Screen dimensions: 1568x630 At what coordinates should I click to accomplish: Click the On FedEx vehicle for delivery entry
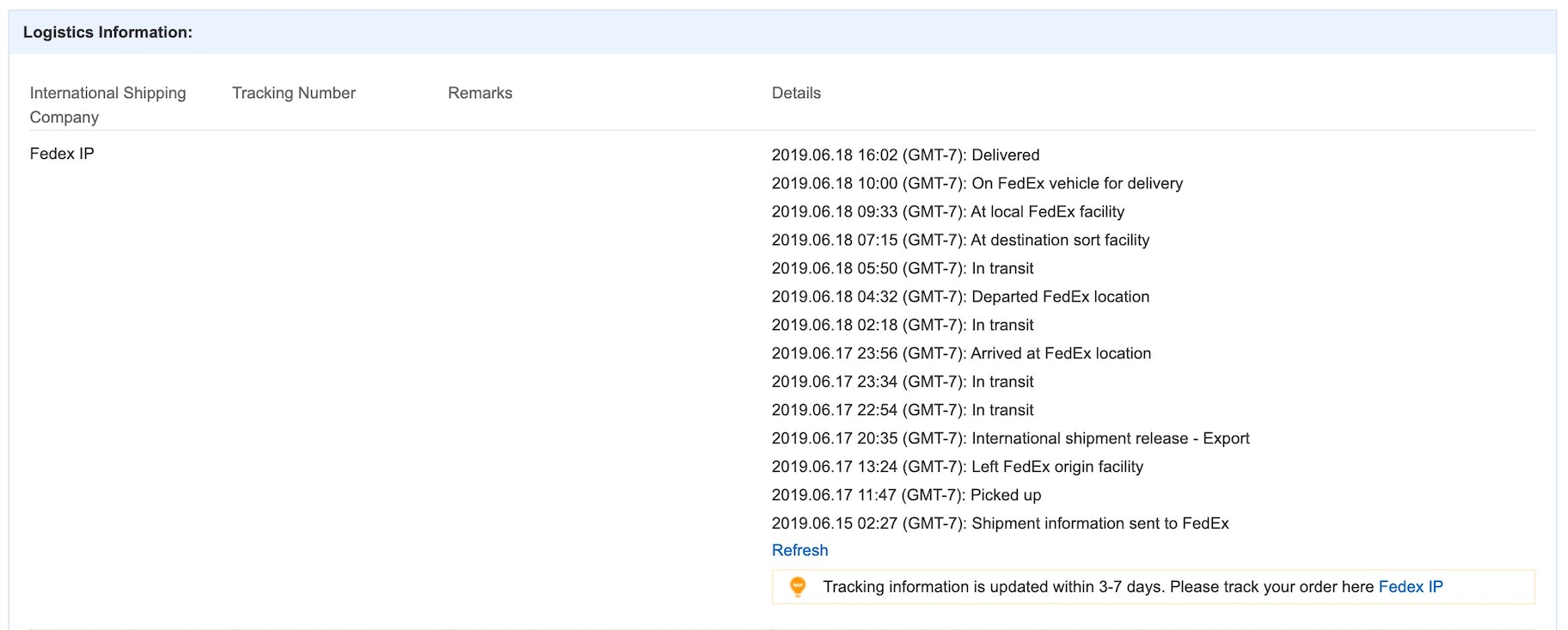point(977,183)
